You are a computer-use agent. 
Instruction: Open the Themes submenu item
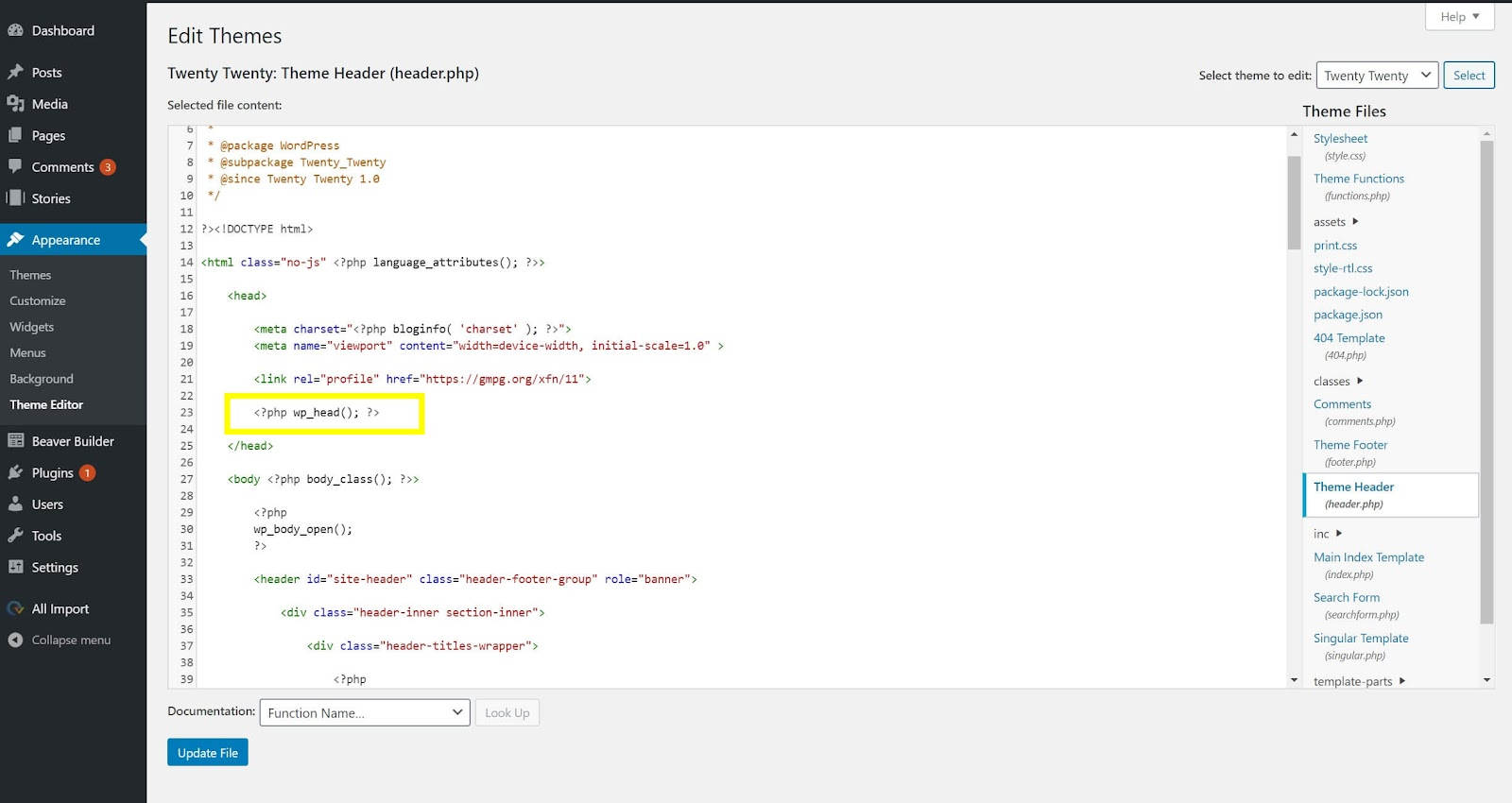(30, 275)
